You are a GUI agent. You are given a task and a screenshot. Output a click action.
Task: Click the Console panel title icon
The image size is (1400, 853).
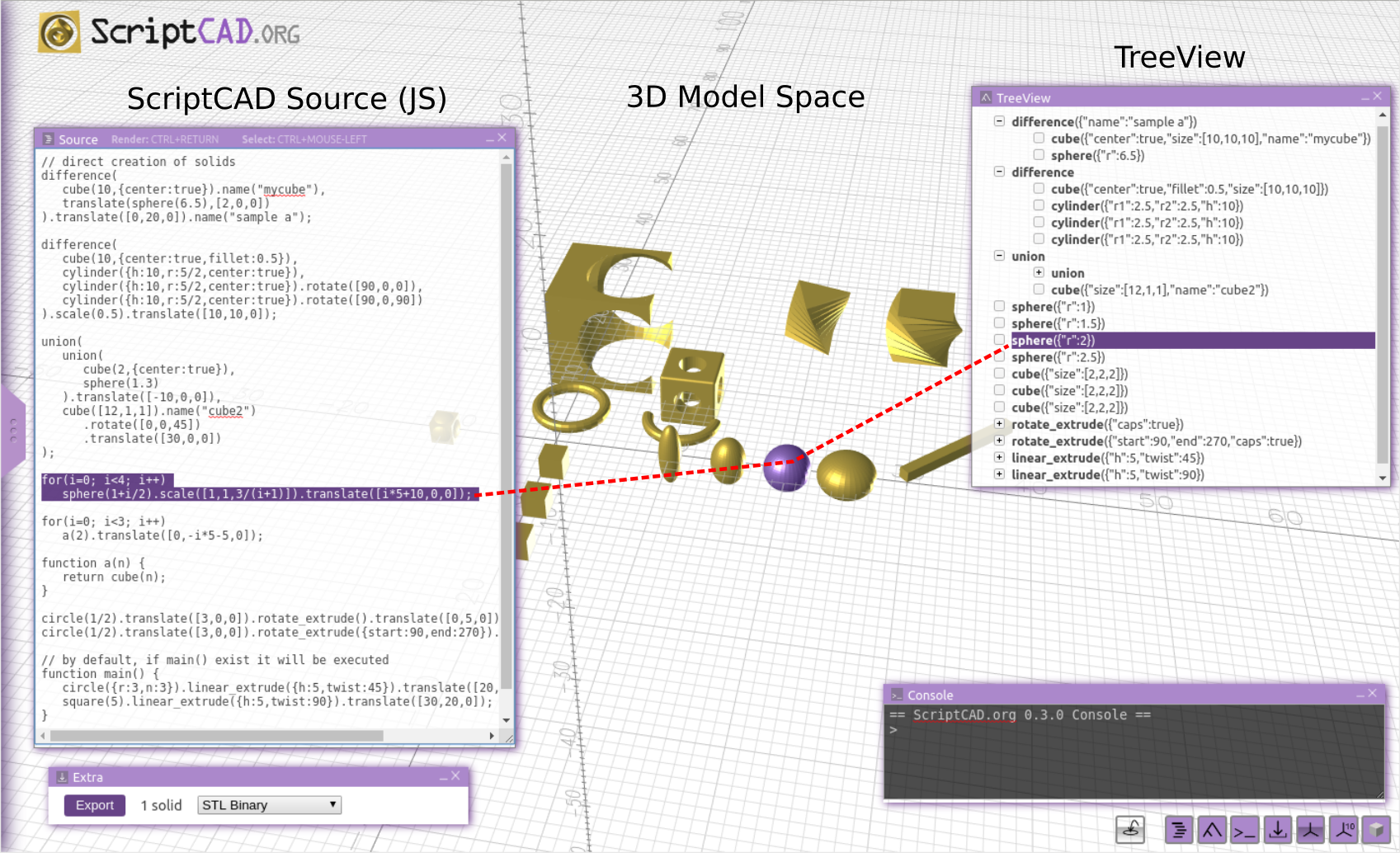coord(897,695)
